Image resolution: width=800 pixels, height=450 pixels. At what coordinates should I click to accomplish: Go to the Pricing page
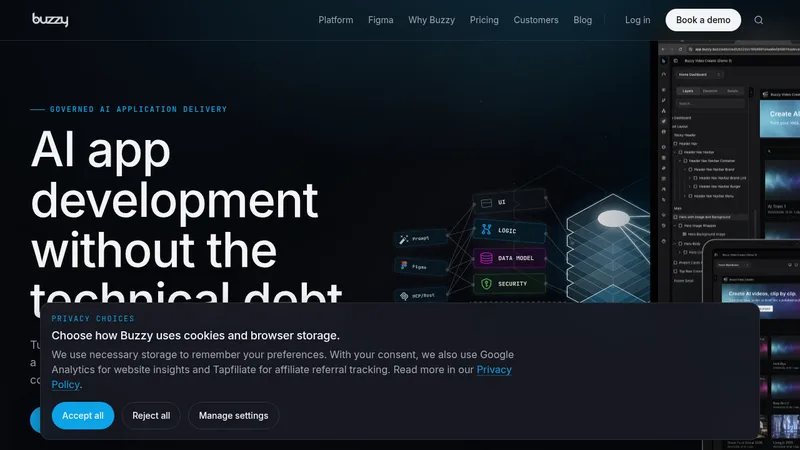pyautogui.click(x=484, y=20)
